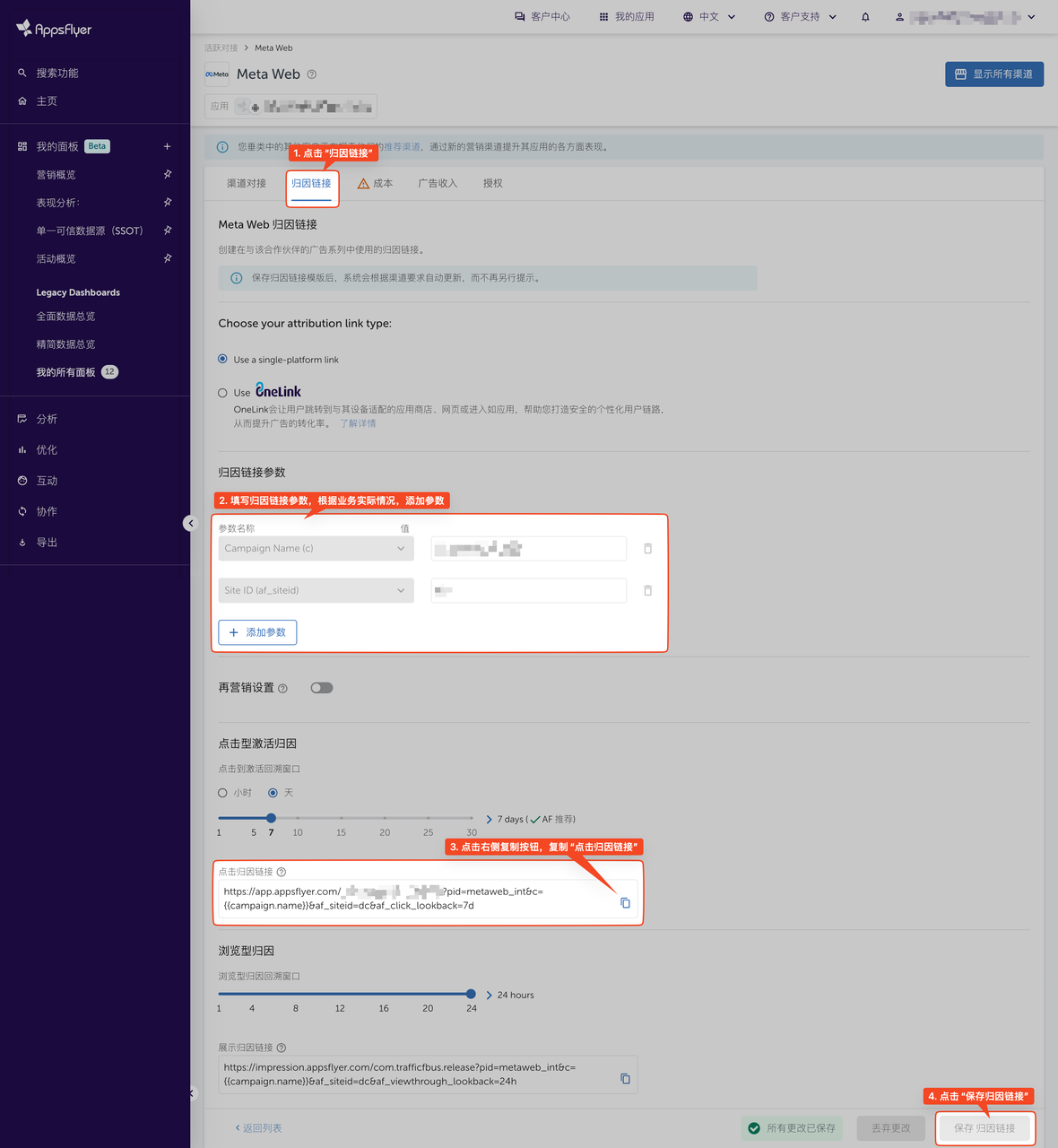Open 互动 in the sidebar
The width and height of the screenshot is (1058, 1148).
click(22, 480)
